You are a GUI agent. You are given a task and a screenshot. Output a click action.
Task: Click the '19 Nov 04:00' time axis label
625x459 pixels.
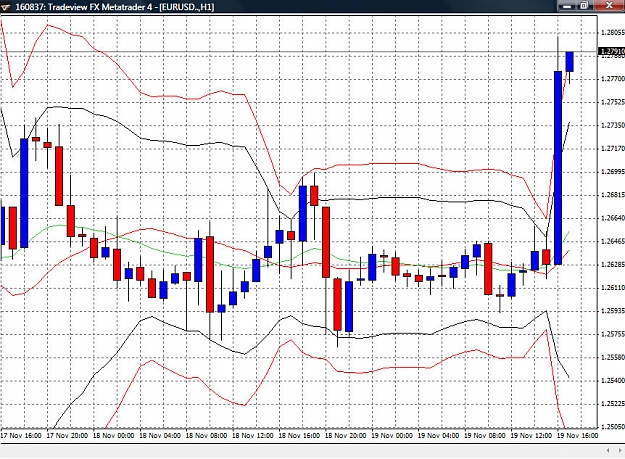(x=438, y=435)
